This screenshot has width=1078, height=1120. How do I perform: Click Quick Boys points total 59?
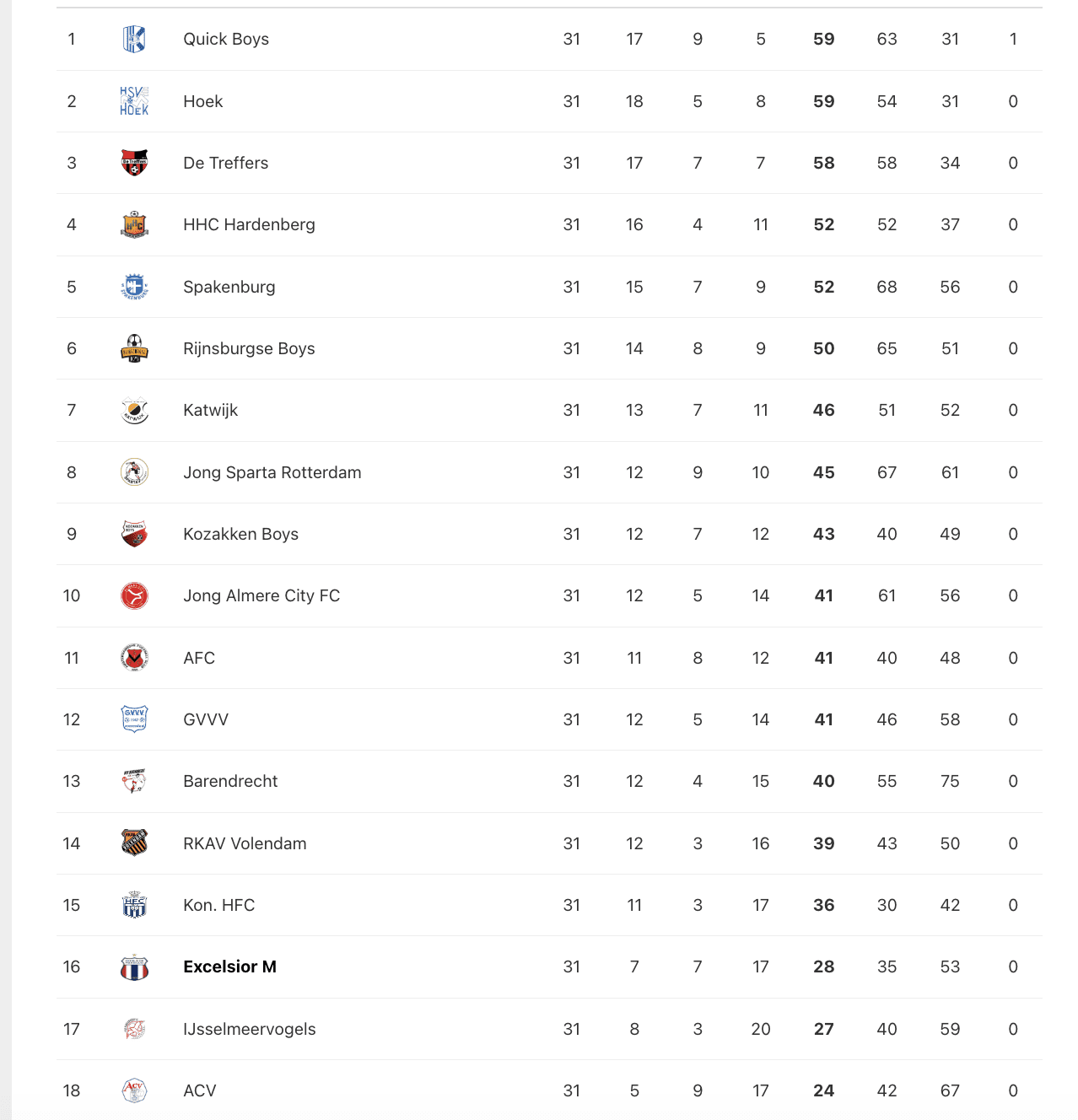pyautogui.click(x=823, y=39)
